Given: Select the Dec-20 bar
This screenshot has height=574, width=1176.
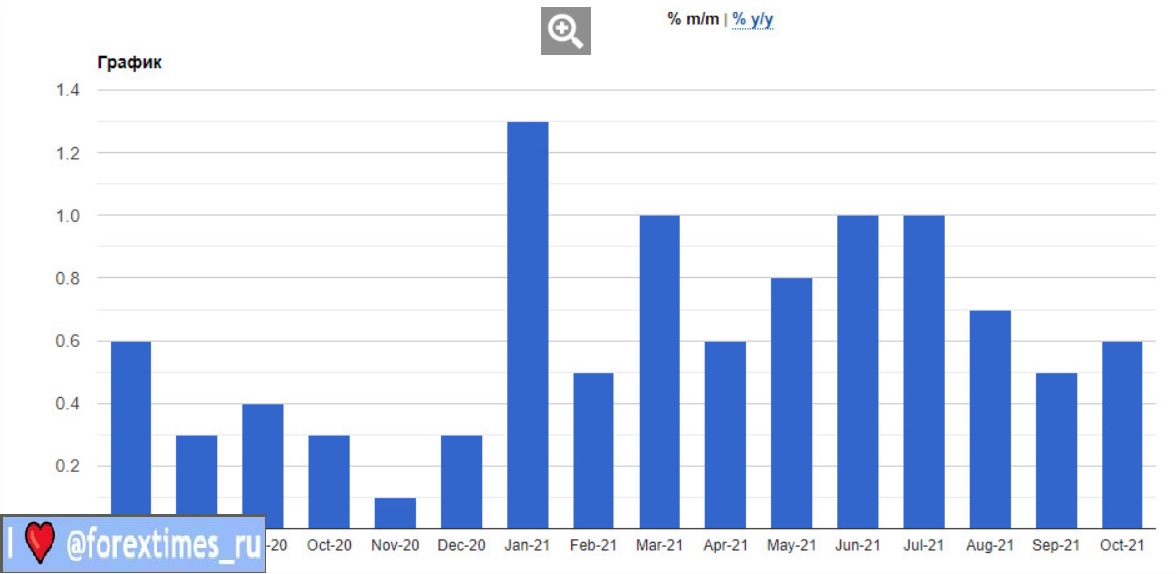Looking at the screenshot, I should tap(461, 481).
